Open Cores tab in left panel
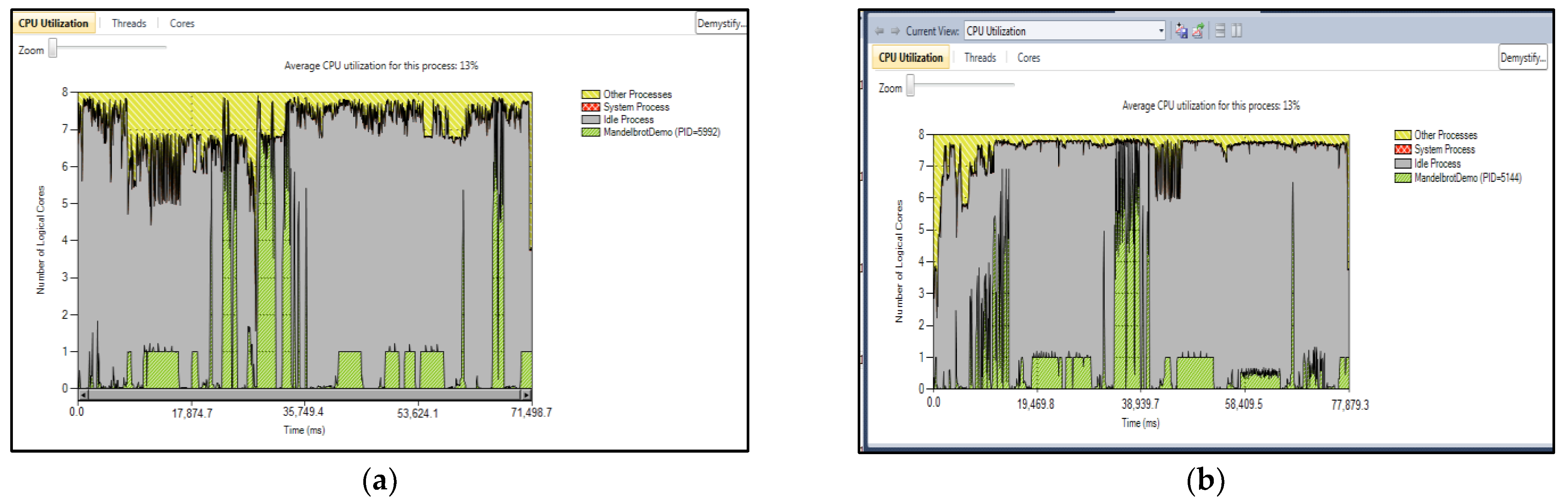Viewport: 1568px width, 503px height. tap(181, 24)
